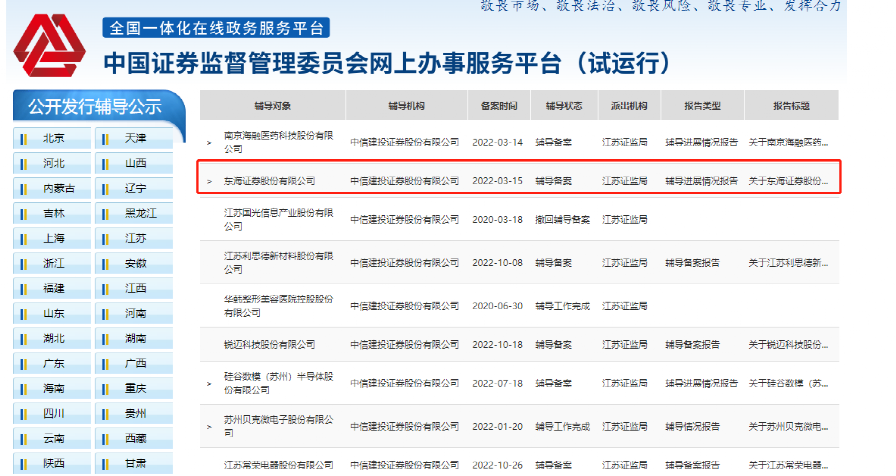This screenshot has width=896, height=476.
Task: Open the 山西 region
Action: pyautogui.click(x=134, y=163)
